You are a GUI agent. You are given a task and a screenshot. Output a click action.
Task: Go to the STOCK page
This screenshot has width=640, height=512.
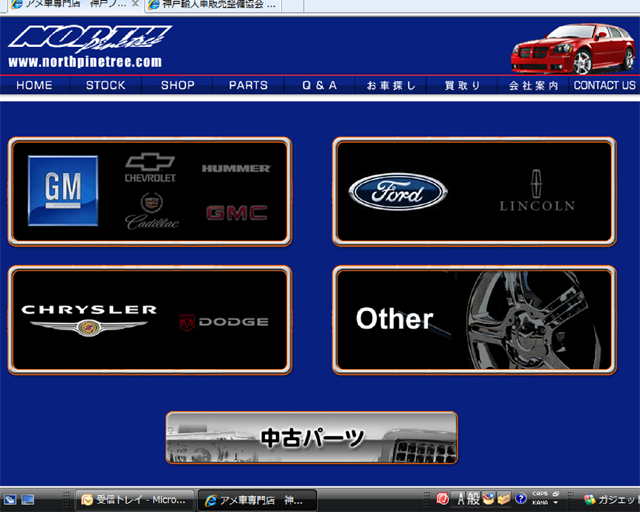[106, 85]
